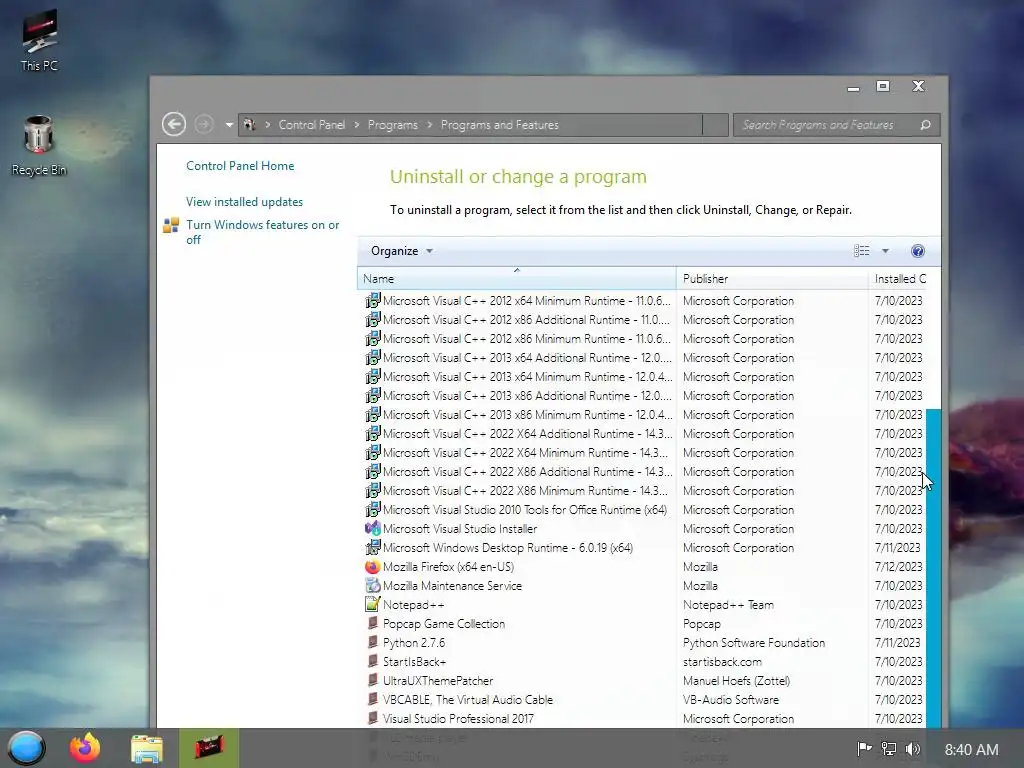The height and width of the screenshot is (768, 1024).
Task: Select Microsoft Visual C++ 2022 X86 Additional Runtime
Action: (x=527, y=472)
